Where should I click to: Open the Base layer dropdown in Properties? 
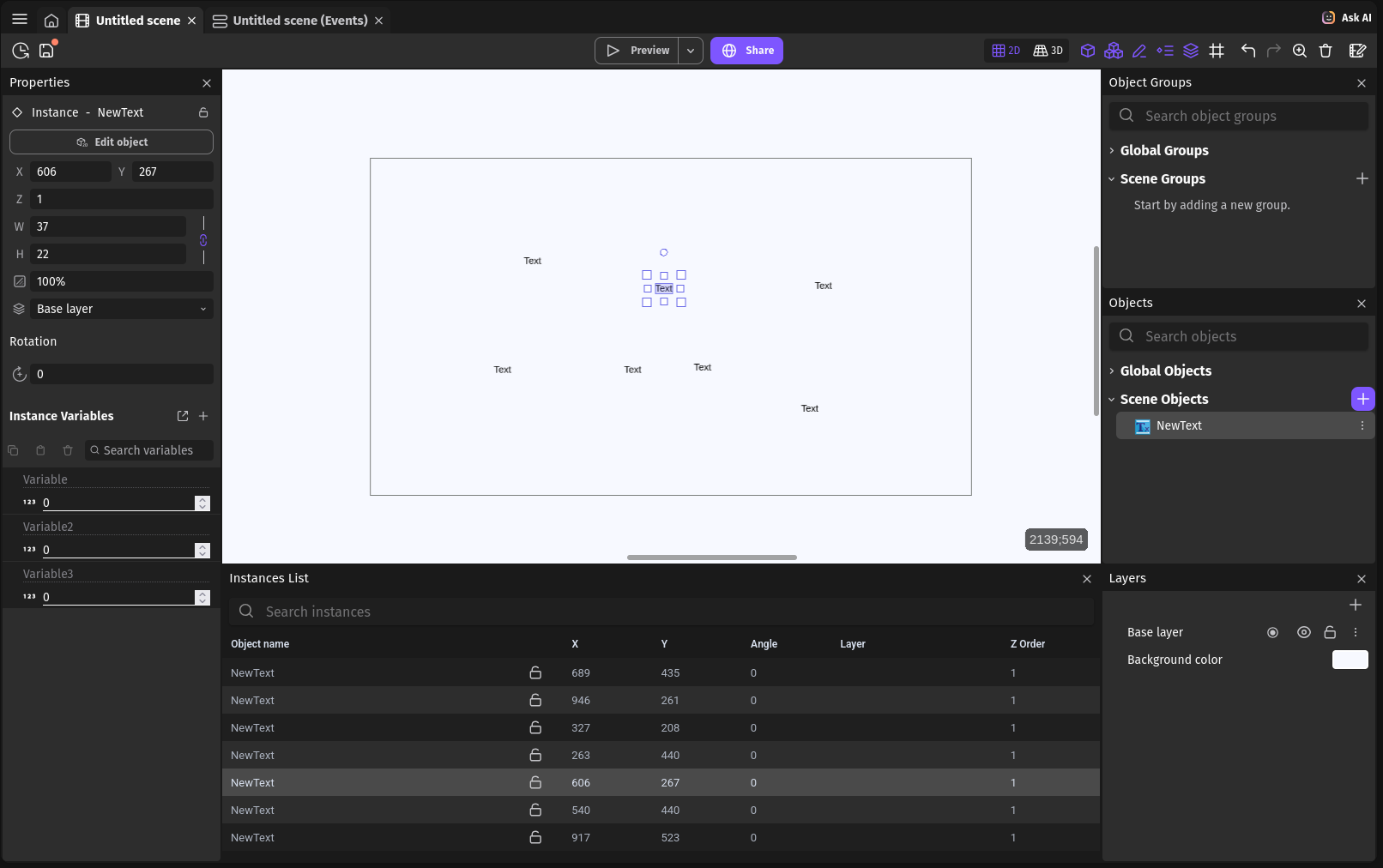click(x=121, y=309)
